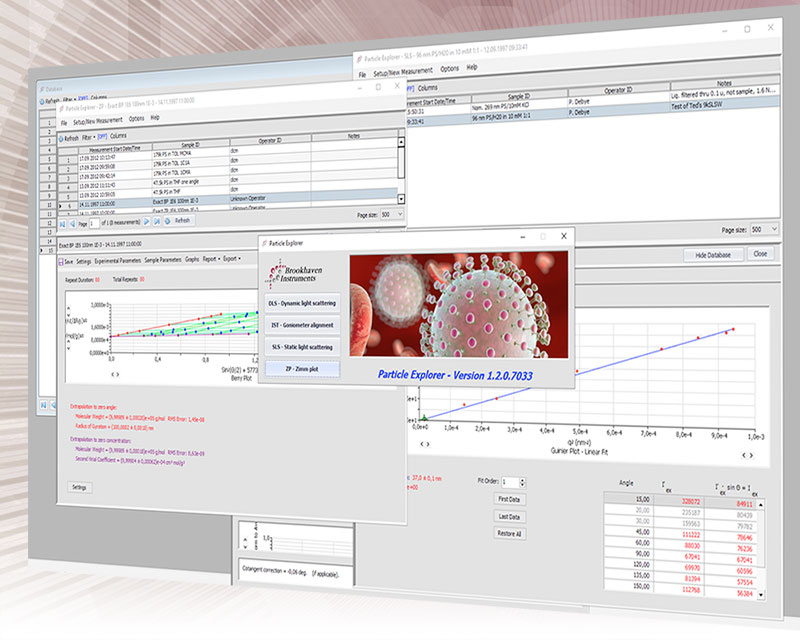Open Filter dropdown in ZP database toolbar
This screenshot has width=800, height=640.
[x=89, y=137]
